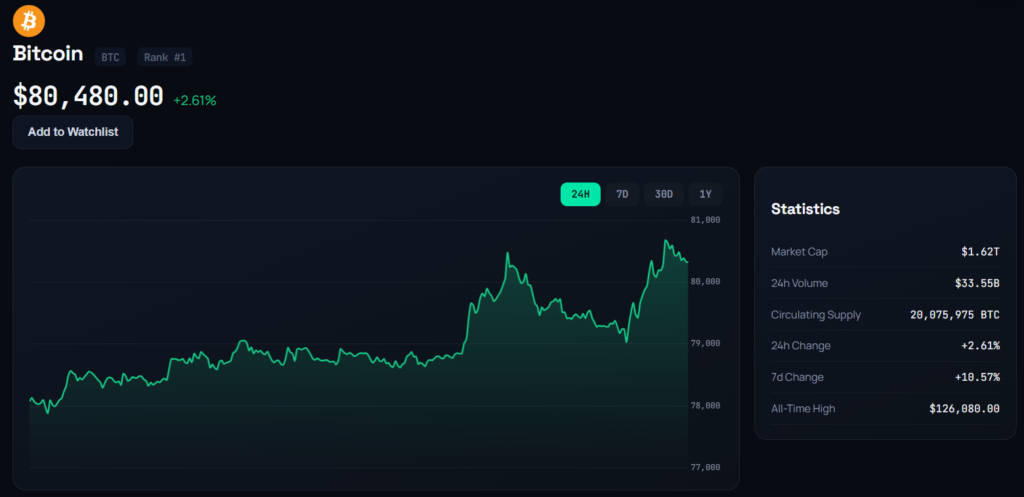
Task: Click the +10.57% 7d change value
Action: tap(977, 377)
